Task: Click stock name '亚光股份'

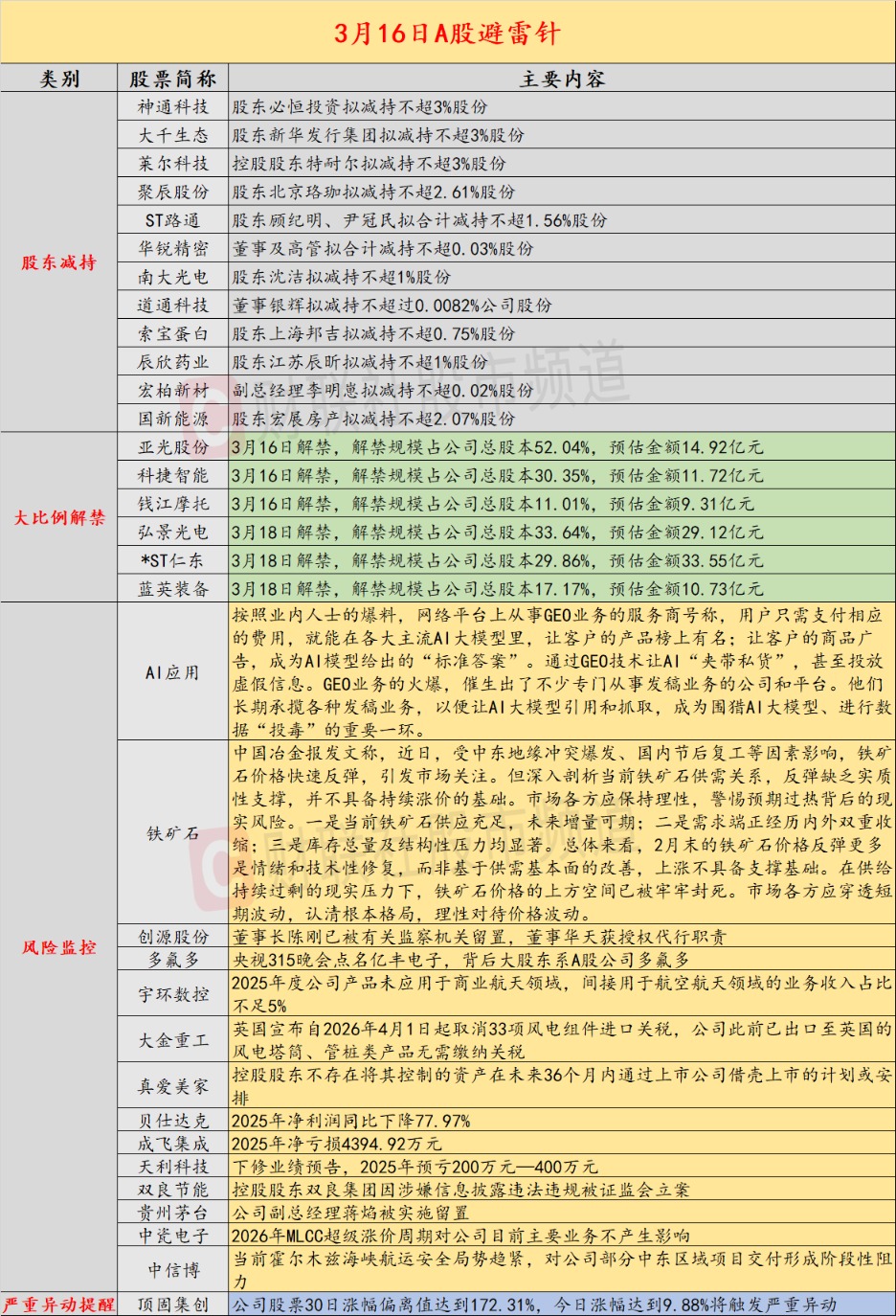Action: [x=172, y=446]
